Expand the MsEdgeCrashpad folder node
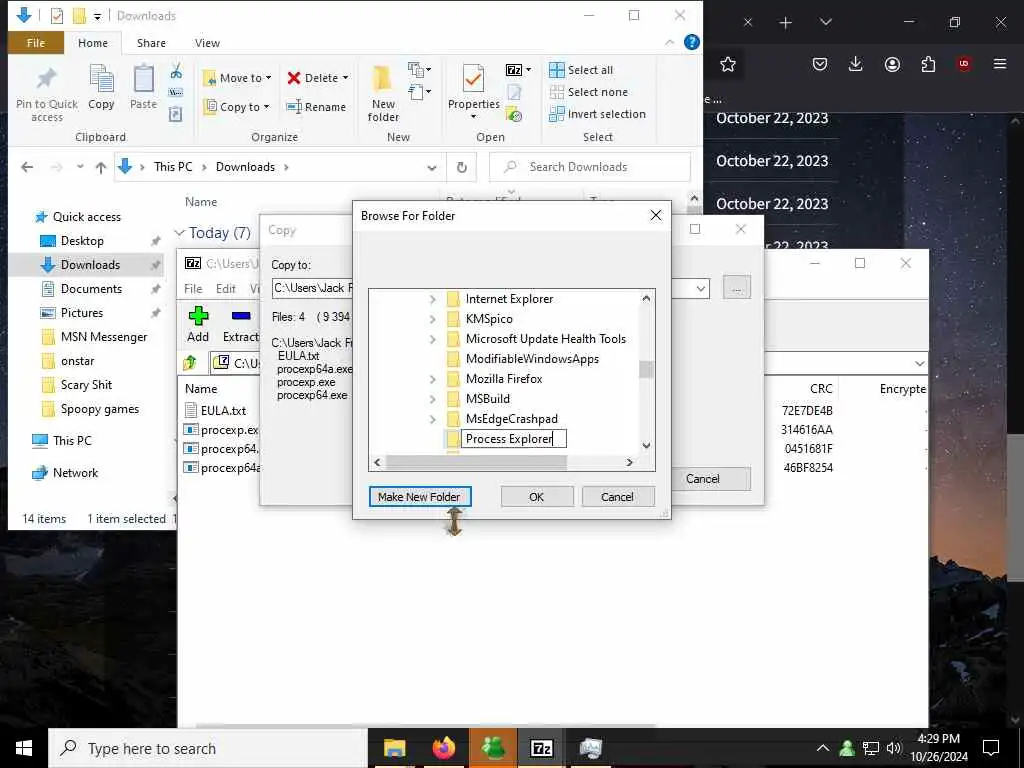The image size is (1024, 768). point(432,419)
